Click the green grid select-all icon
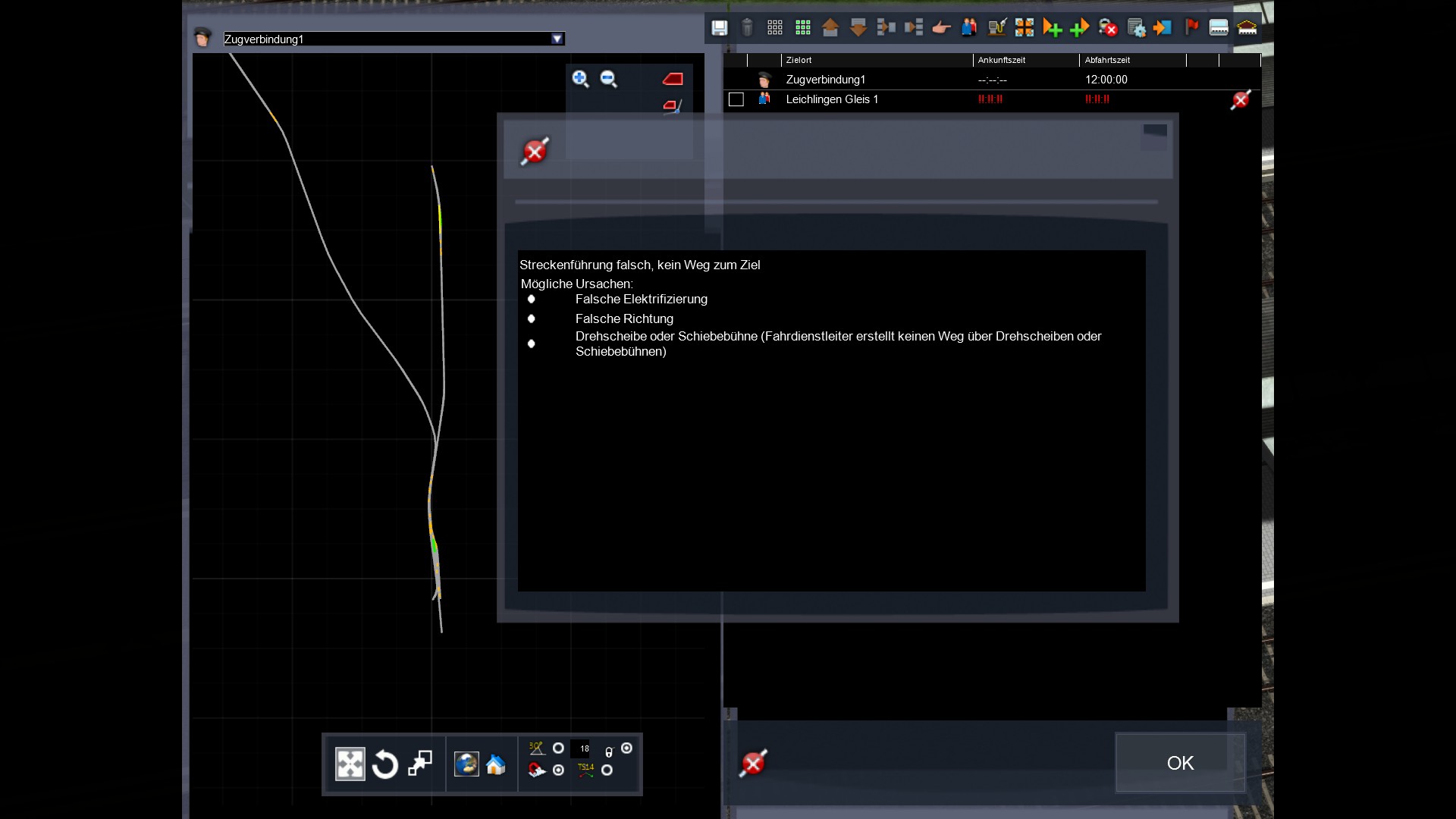This screenshot has height=819, width=1456. (802, 28)
